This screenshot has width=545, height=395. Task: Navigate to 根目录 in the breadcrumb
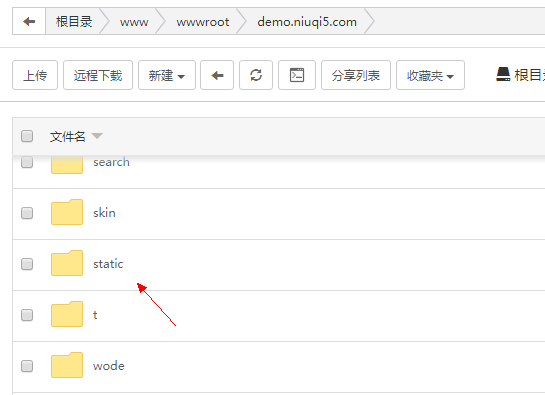coord(74,22)
